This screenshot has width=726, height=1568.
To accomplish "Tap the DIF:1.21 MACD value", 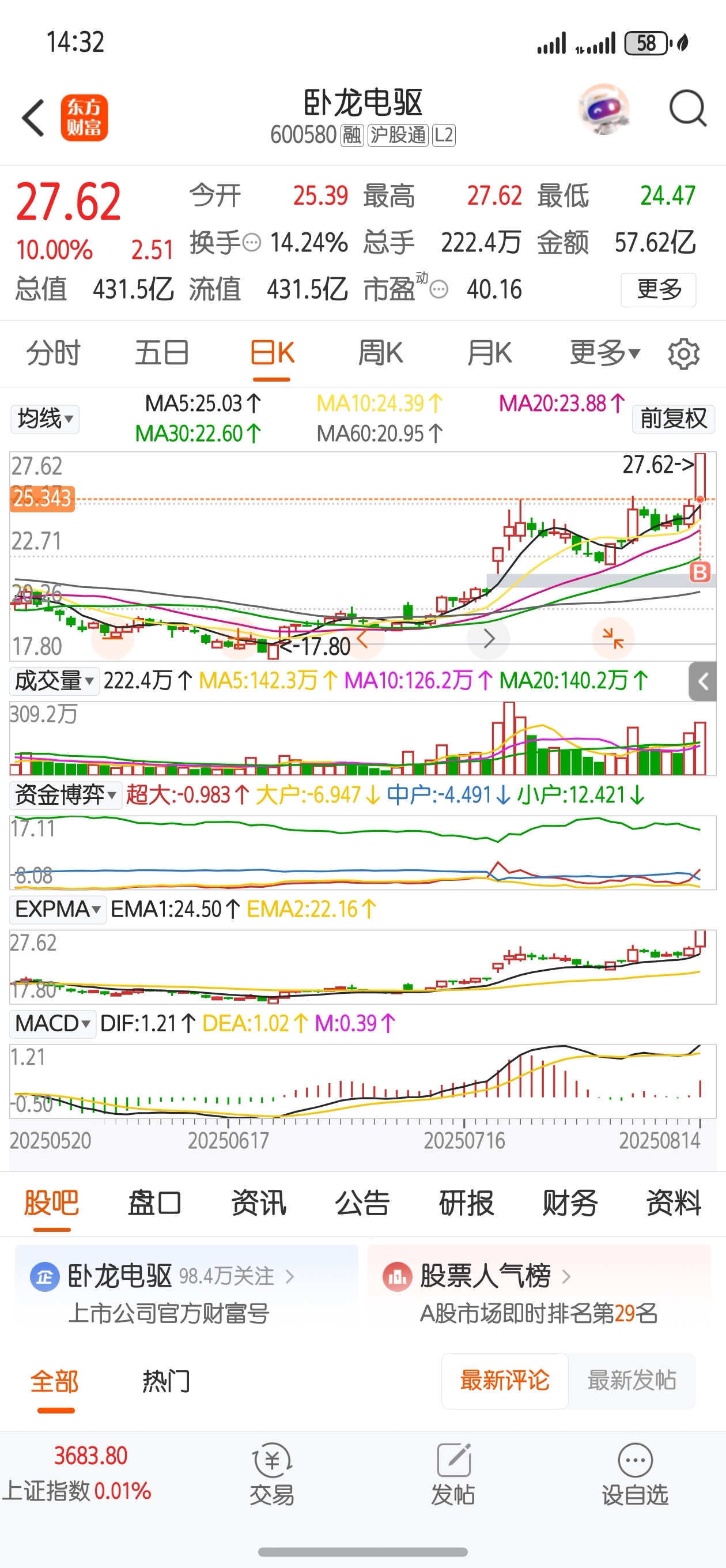I will click(x=148, y=1024).
